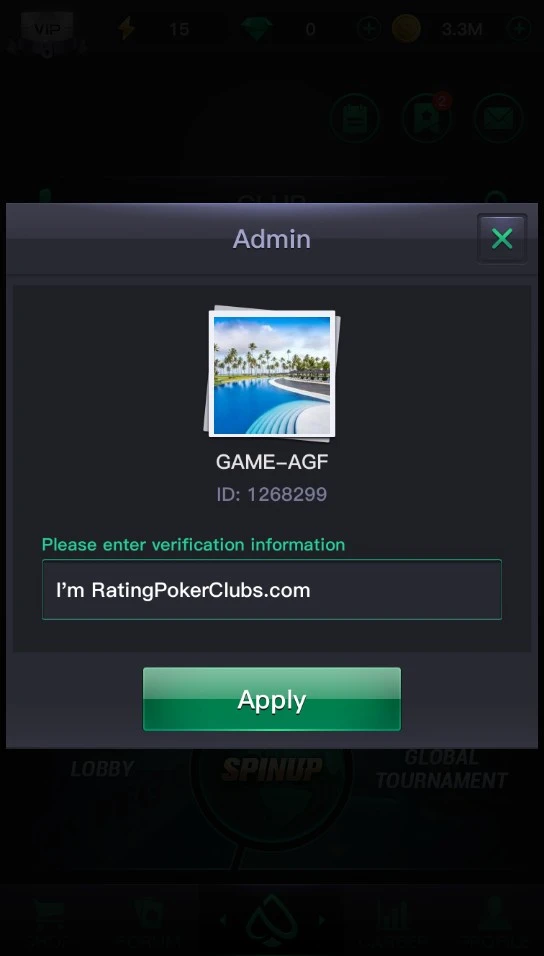The width and height of the screenshot is (544, 956).
Task: Focus the verification information text field
Action: pyautogui.click(x=271, y=590)
